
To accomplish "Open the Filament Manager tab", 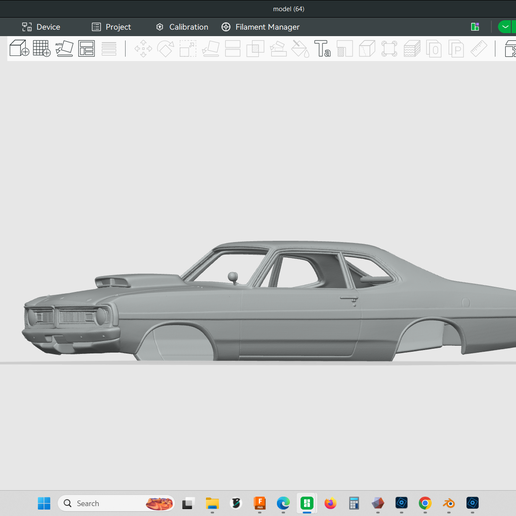I will coord(260,27).
